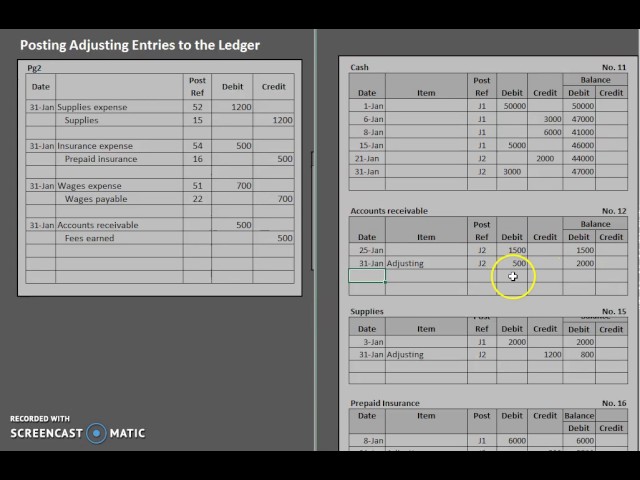Click 'No. 15' account number label
Viewport: 640px width, 480px height.
point(614,311)
